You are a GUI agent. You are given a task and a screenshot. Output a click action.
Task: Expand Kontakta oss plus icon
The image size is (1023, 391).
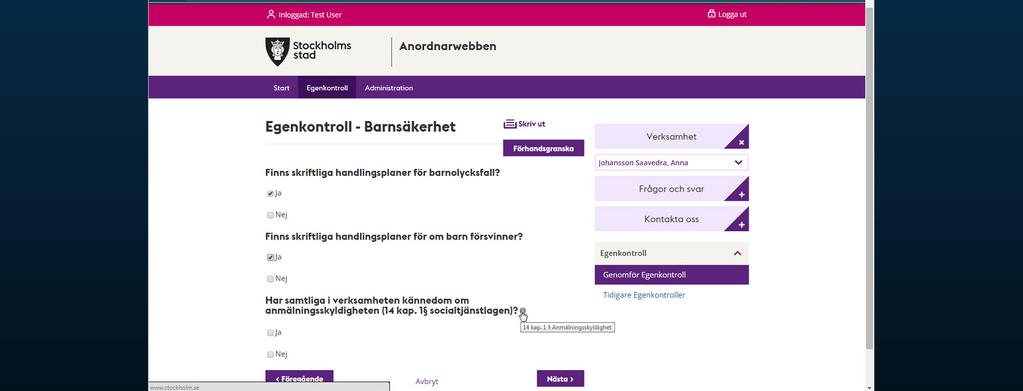(741, 225)
